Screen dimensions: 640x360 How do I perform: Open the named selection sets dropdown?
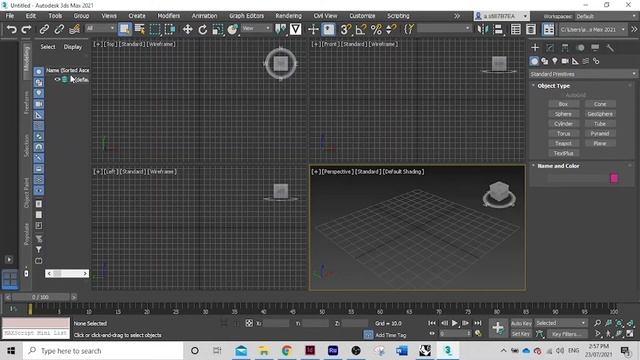point(444,29)
